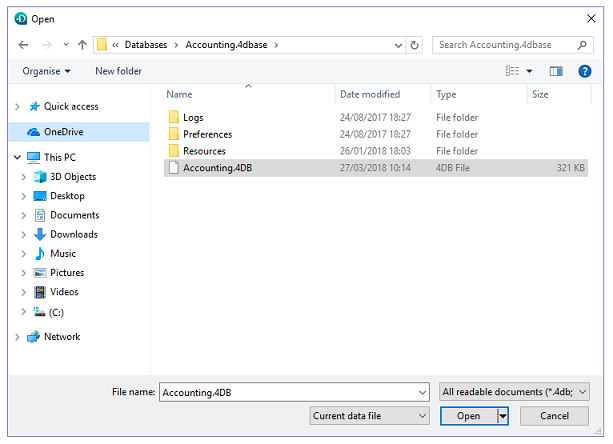Click the 4D app icon in title bar
Image resolution: width=613 pixels, height=444 pixels.
point(21,19)
